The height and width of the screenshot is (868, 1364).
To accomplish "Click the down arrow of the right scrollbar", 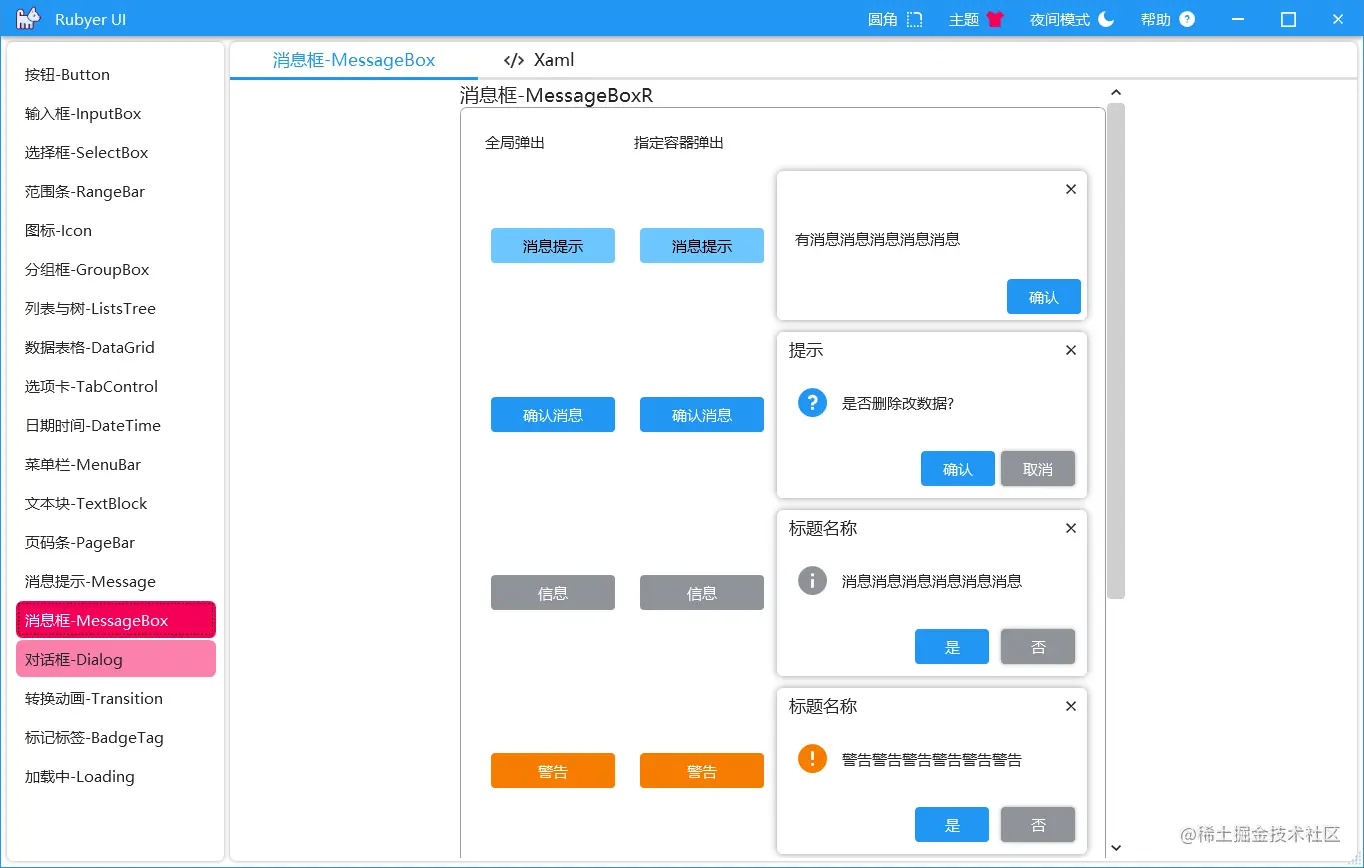I will coord(1116,847).
